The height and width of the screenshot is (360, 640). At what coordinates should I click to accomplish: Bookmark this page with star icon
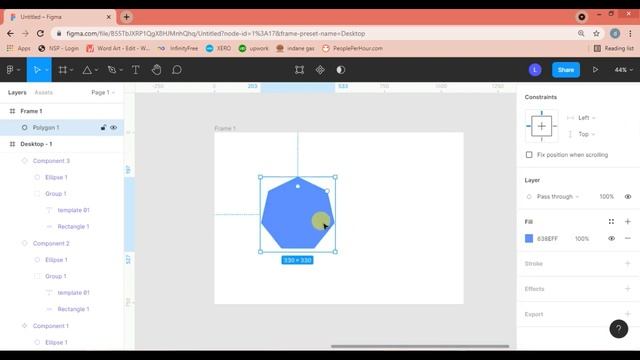click(x=596, y=33)
